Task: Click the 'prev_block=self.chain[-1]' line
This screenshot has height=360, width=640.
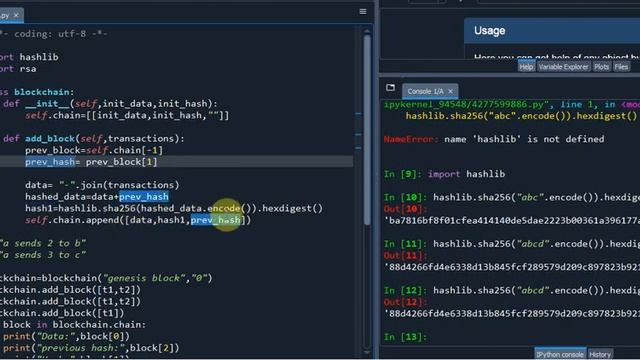Action: (x=94, y=150)
